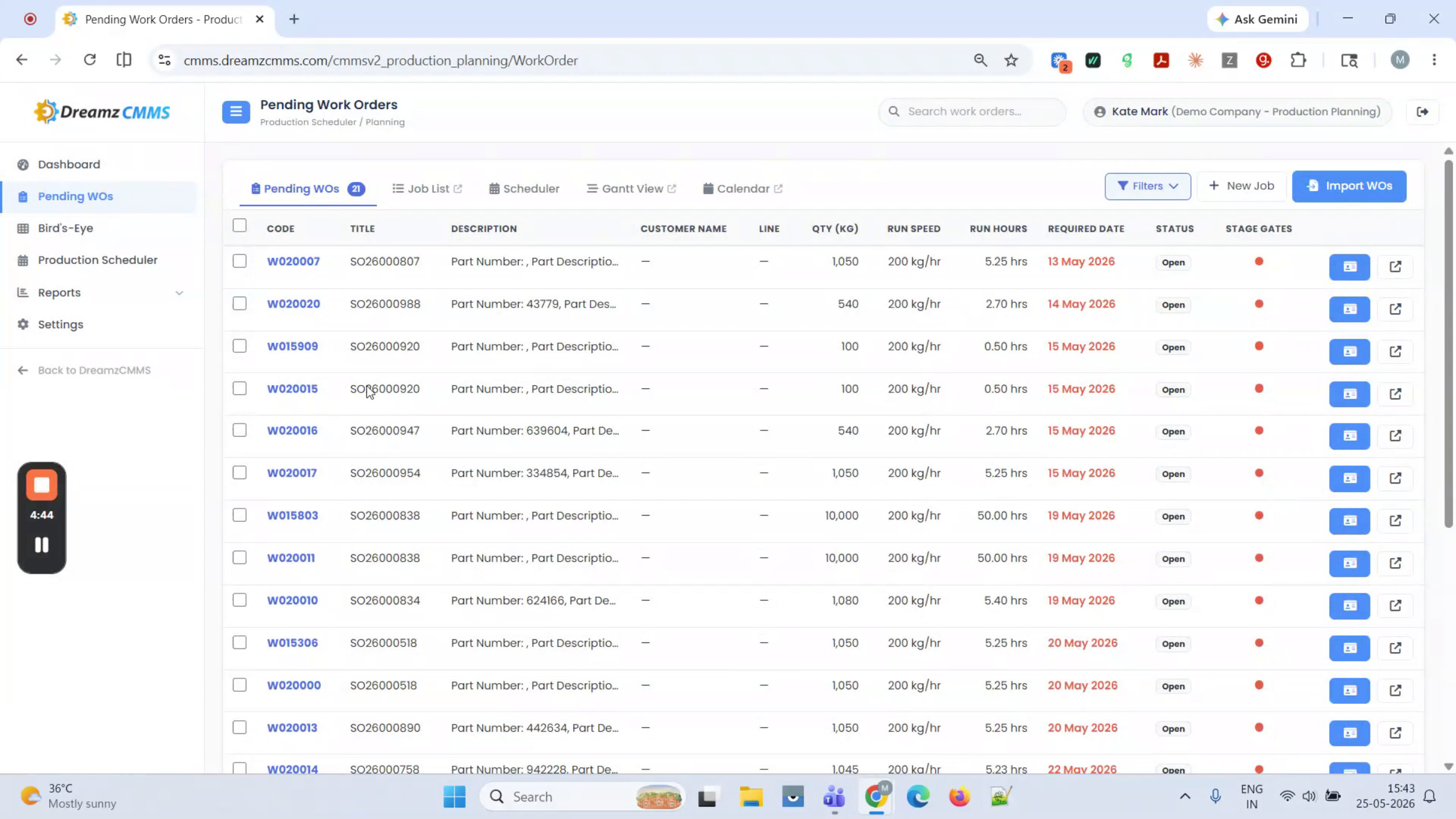Switch to Pending WOs tab
Image resolution: width=1456 pixels, height=819 pixels.
pos(308,189)
